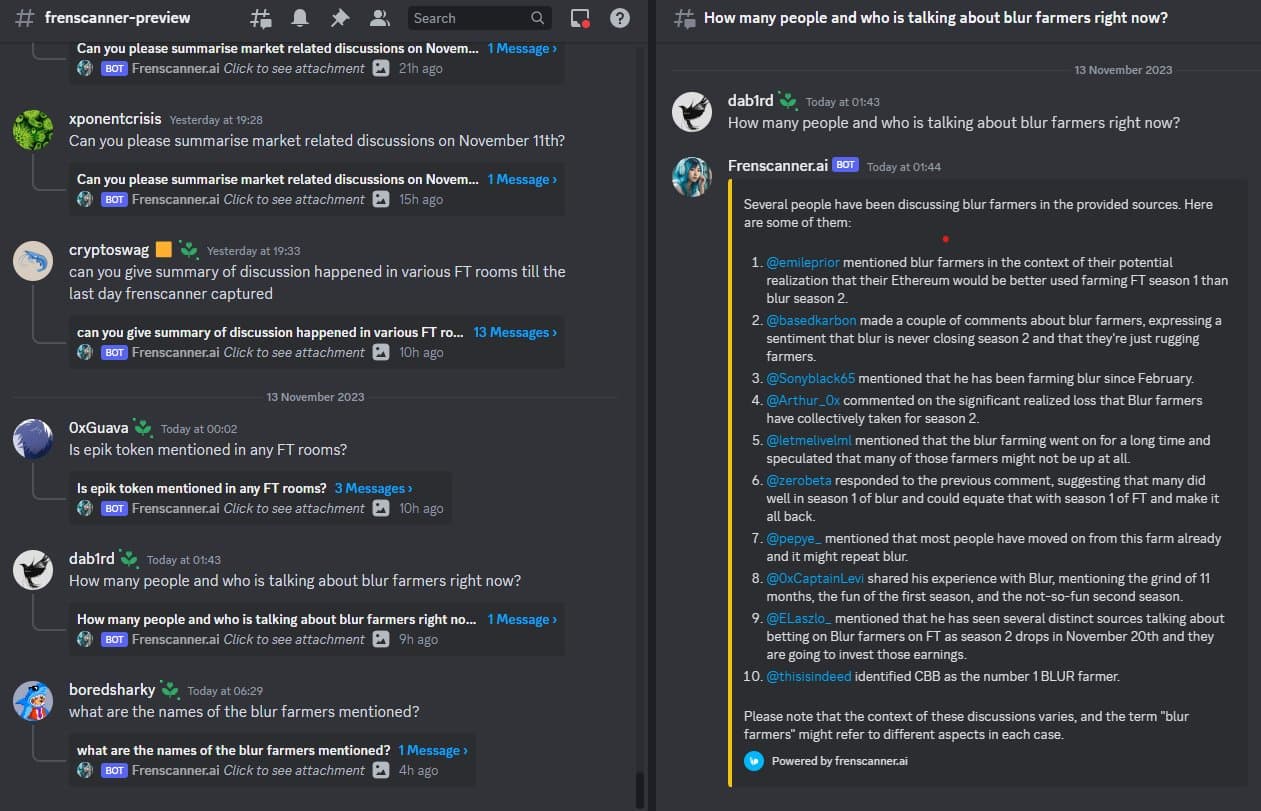Click the @thisisindeed mention
The image size is (1261, 811).
coord(809,676)
